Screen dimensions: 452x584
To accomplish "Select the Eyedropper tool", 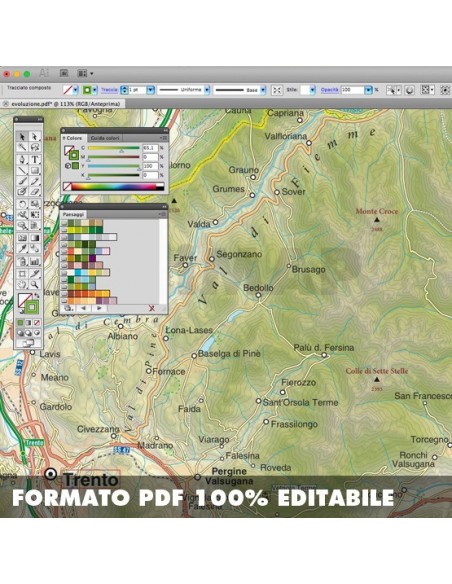I will (x=22, y=248).
